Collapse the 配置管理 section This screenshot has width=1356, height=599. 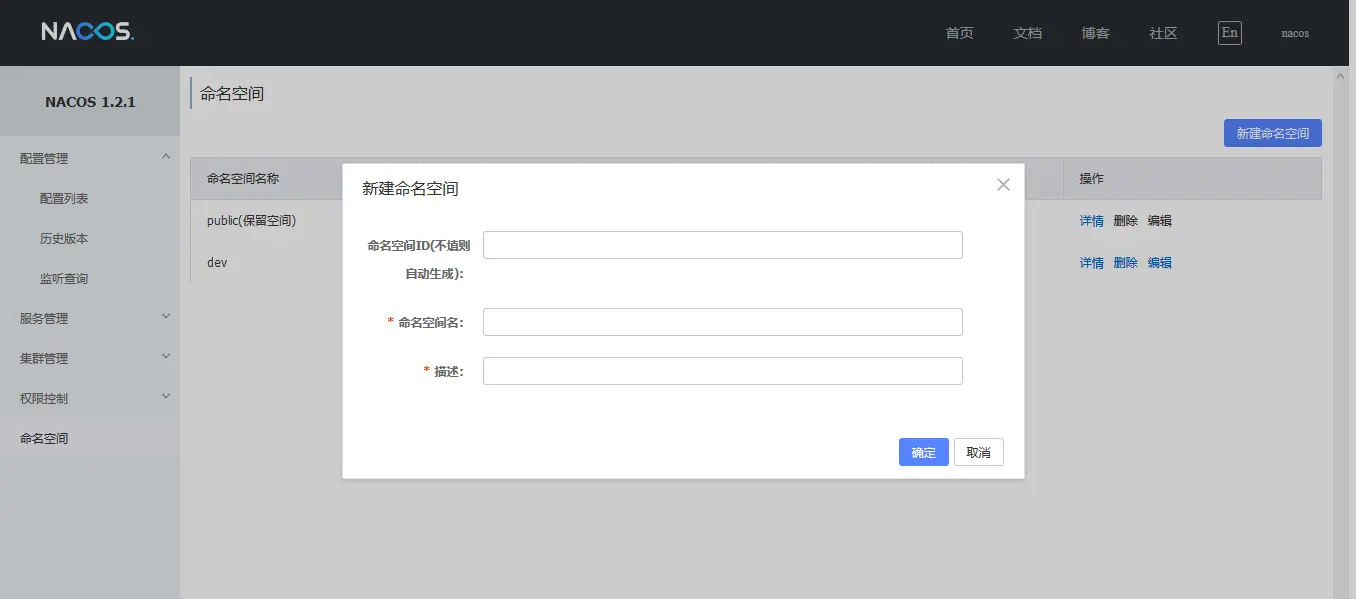click(x=90, y=158)
